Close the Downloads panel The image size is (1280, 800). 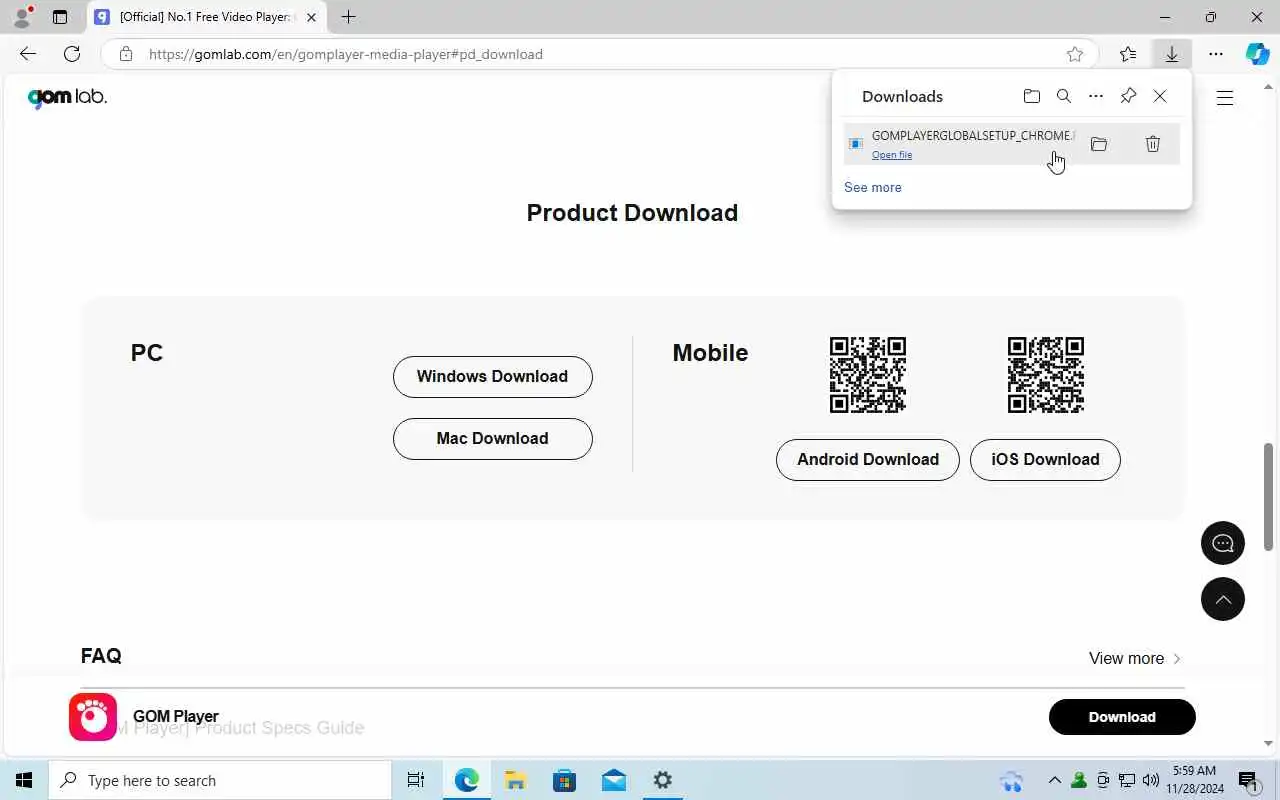pos(1160,96)
